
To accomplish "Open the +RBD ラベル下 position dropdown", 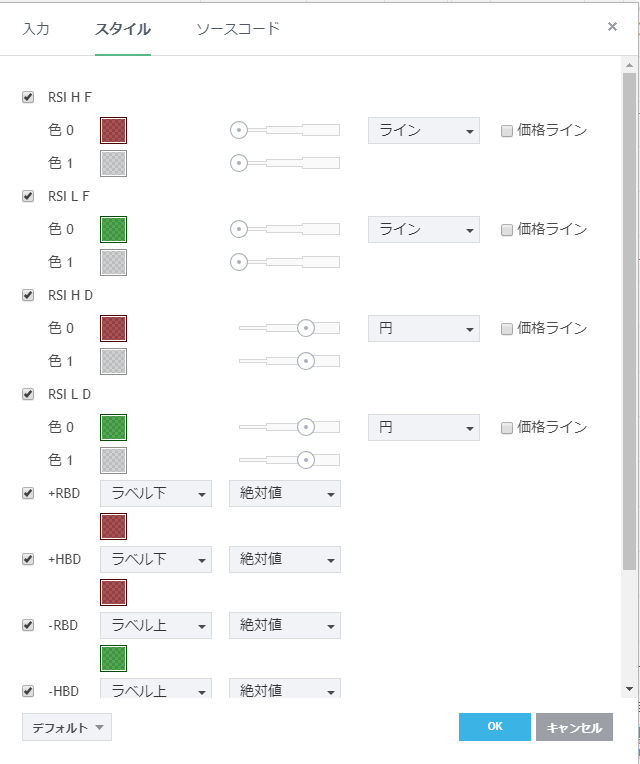I will [x=156, y=493].
